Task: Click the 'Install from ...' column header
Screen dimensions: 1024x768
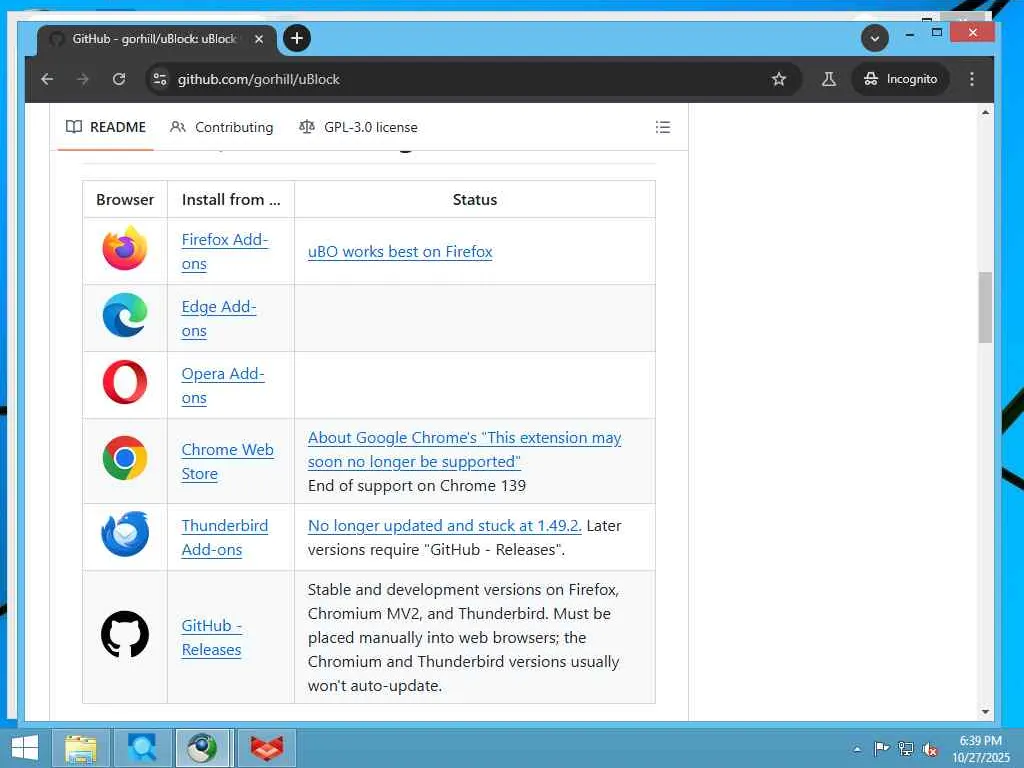Action: 231,199
